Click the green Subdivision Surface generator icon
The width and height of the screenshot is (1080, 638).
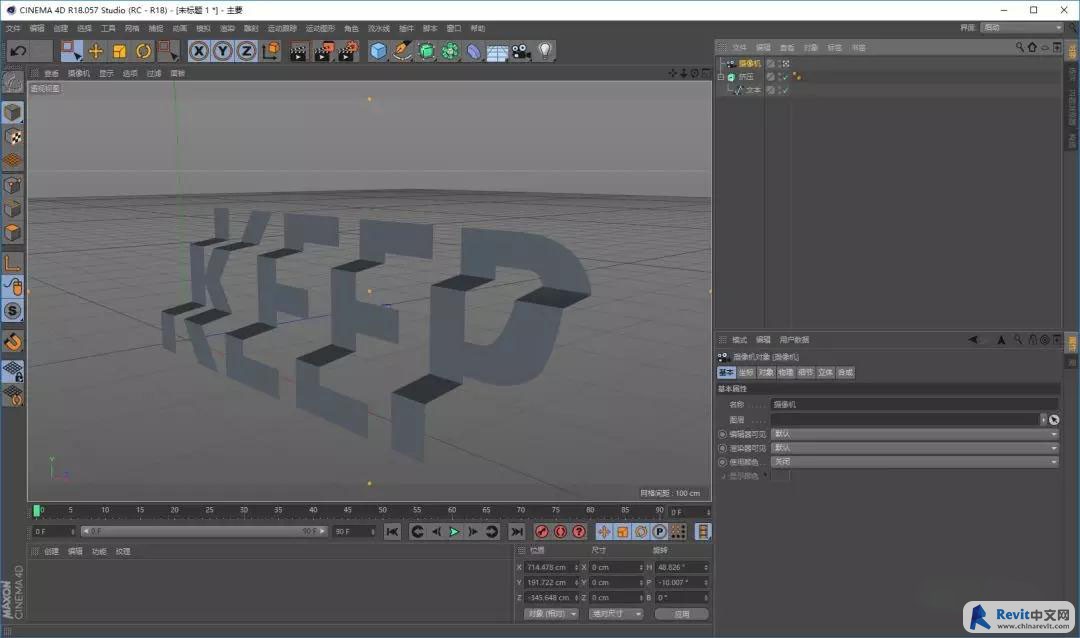(x=426, y=51)
